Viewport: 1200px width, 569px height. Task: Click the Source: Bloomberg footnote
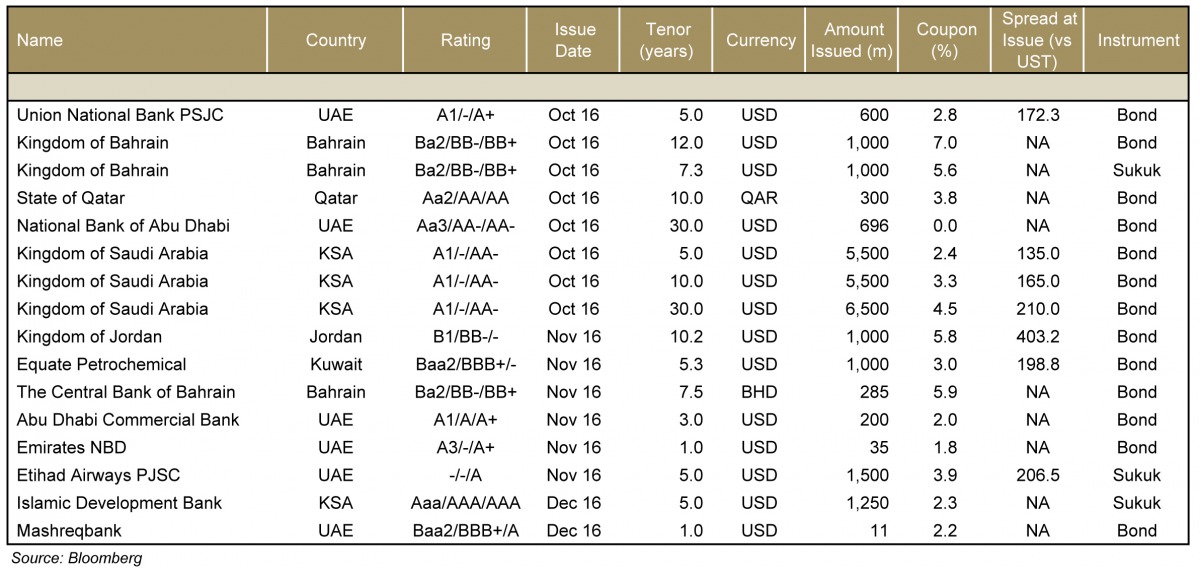pyautogui.click(x=76, y=558)
